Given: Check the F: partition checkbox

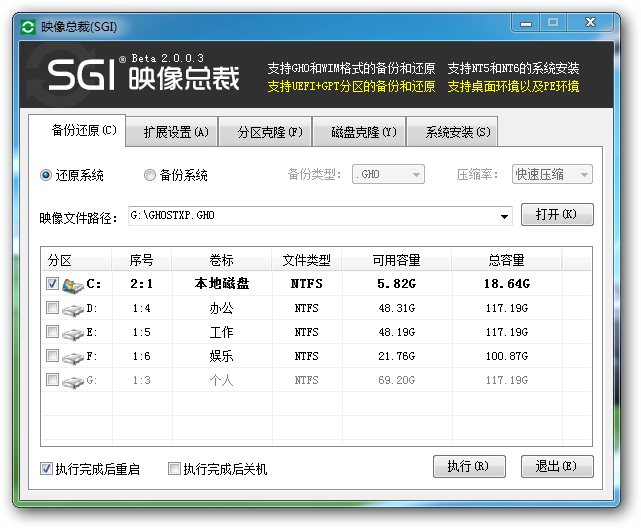Looking at the screenshot, I should tap(52, 356).
